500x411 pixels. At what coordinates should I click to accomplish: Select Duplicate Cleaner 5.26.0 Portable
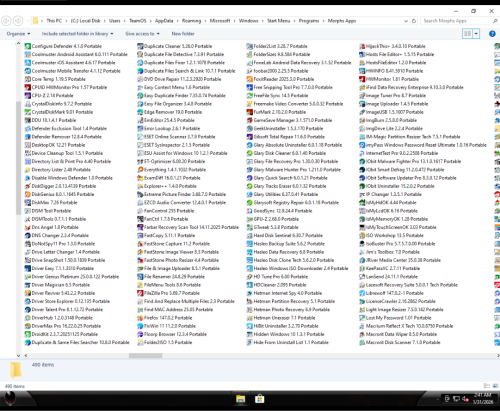pyautogui.click(x=175, y=46)
